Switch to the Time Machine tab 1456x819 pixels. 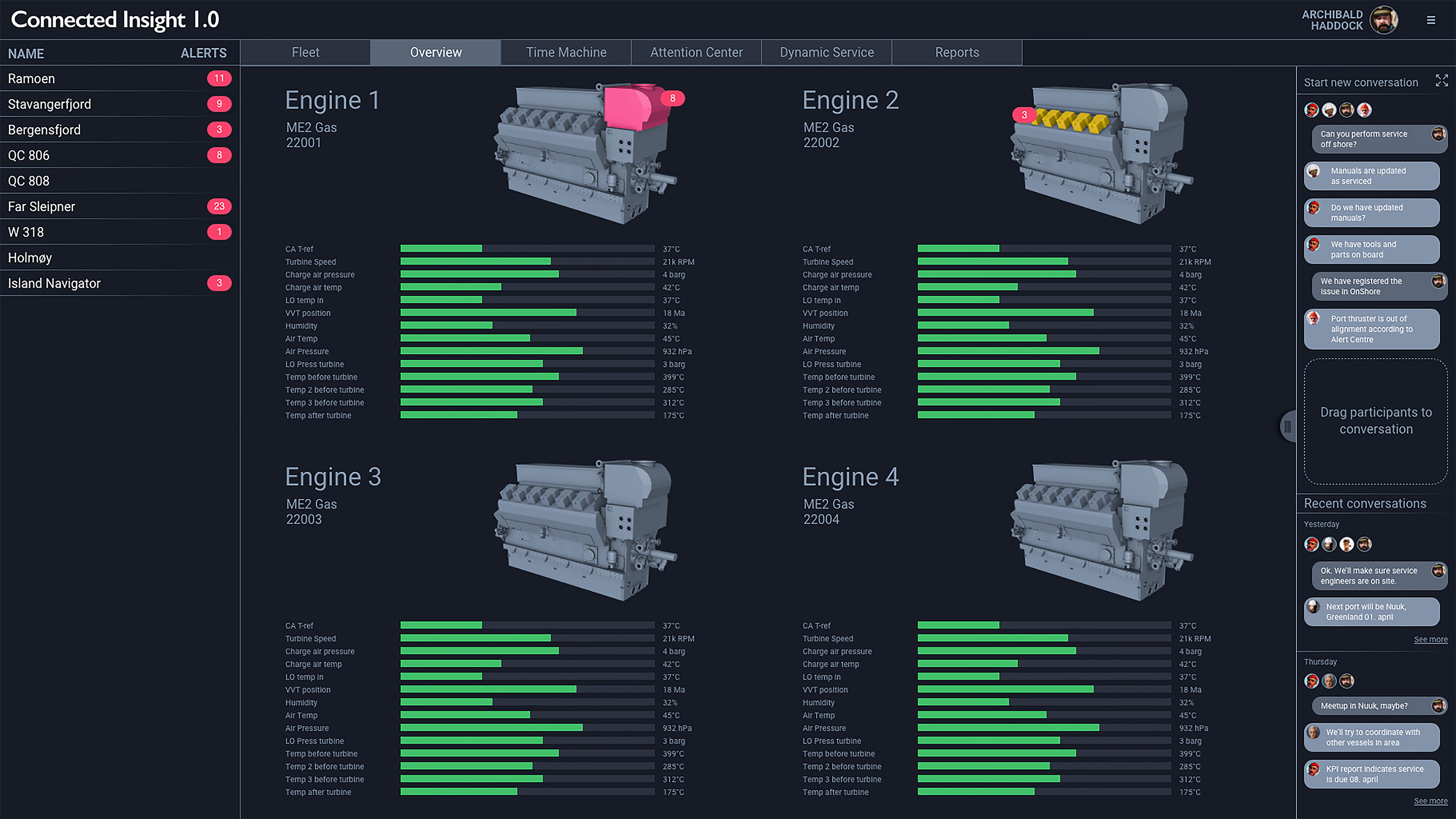pyautogui.click(x=565, y=52)
